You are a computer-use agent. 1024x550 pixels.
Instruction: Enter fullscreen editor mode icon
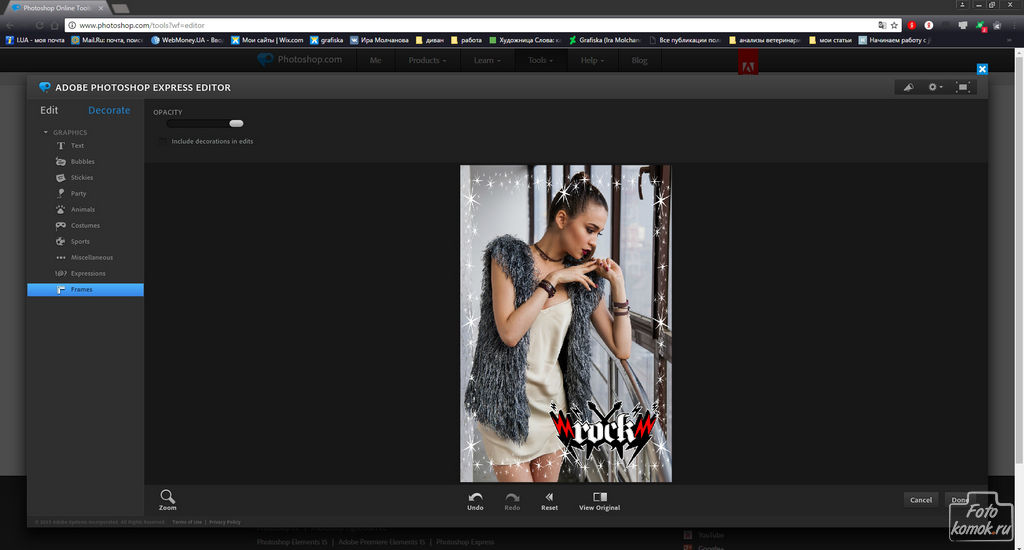coord(963,87)
